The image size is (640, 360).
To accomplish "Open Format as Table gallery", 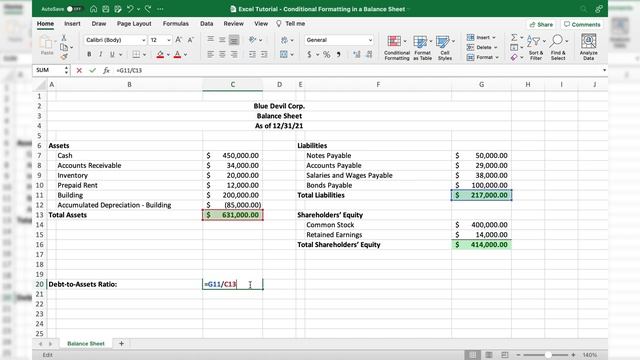I will 422,48.
